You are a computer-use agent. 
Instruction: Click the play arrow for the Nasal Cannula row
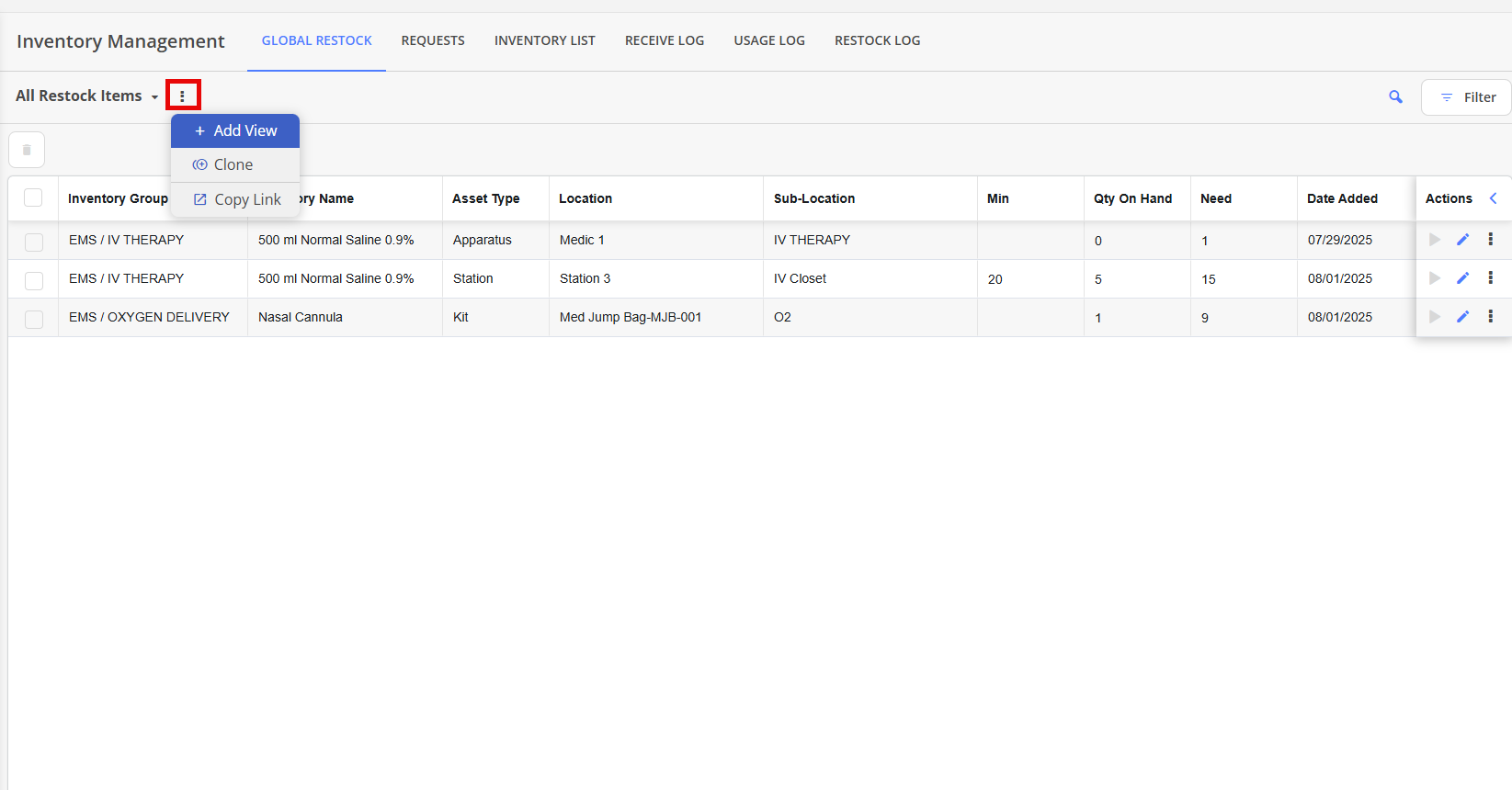1435,317
